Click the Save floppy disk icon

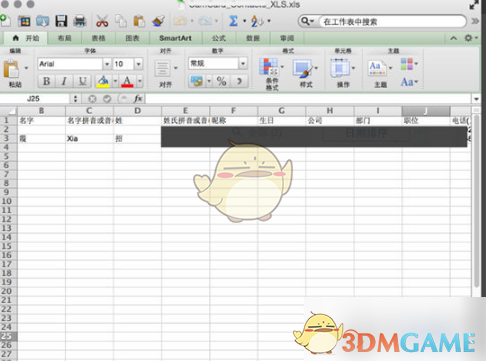click(61, 21)
